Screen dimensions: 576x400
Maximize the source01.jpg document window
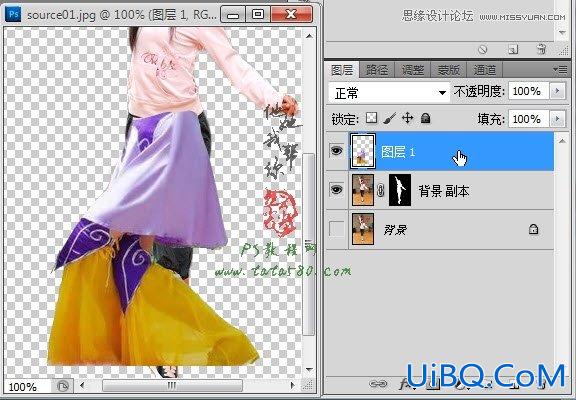(x=258, y=15)
